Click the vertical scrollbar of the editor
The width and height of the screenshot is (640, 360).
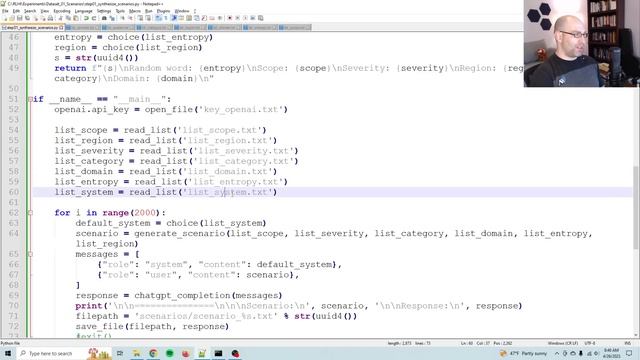pos(636,184)
